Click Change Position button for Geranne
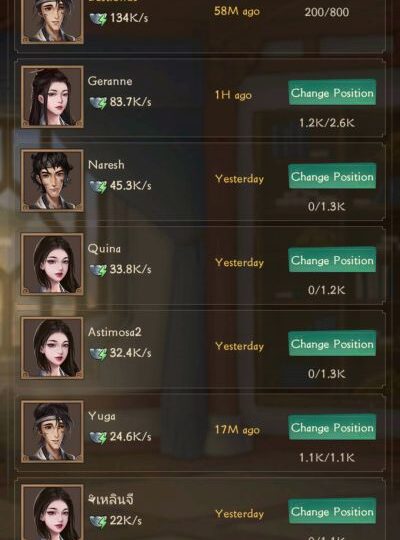 pyautogui.click(x=332, y=92)
